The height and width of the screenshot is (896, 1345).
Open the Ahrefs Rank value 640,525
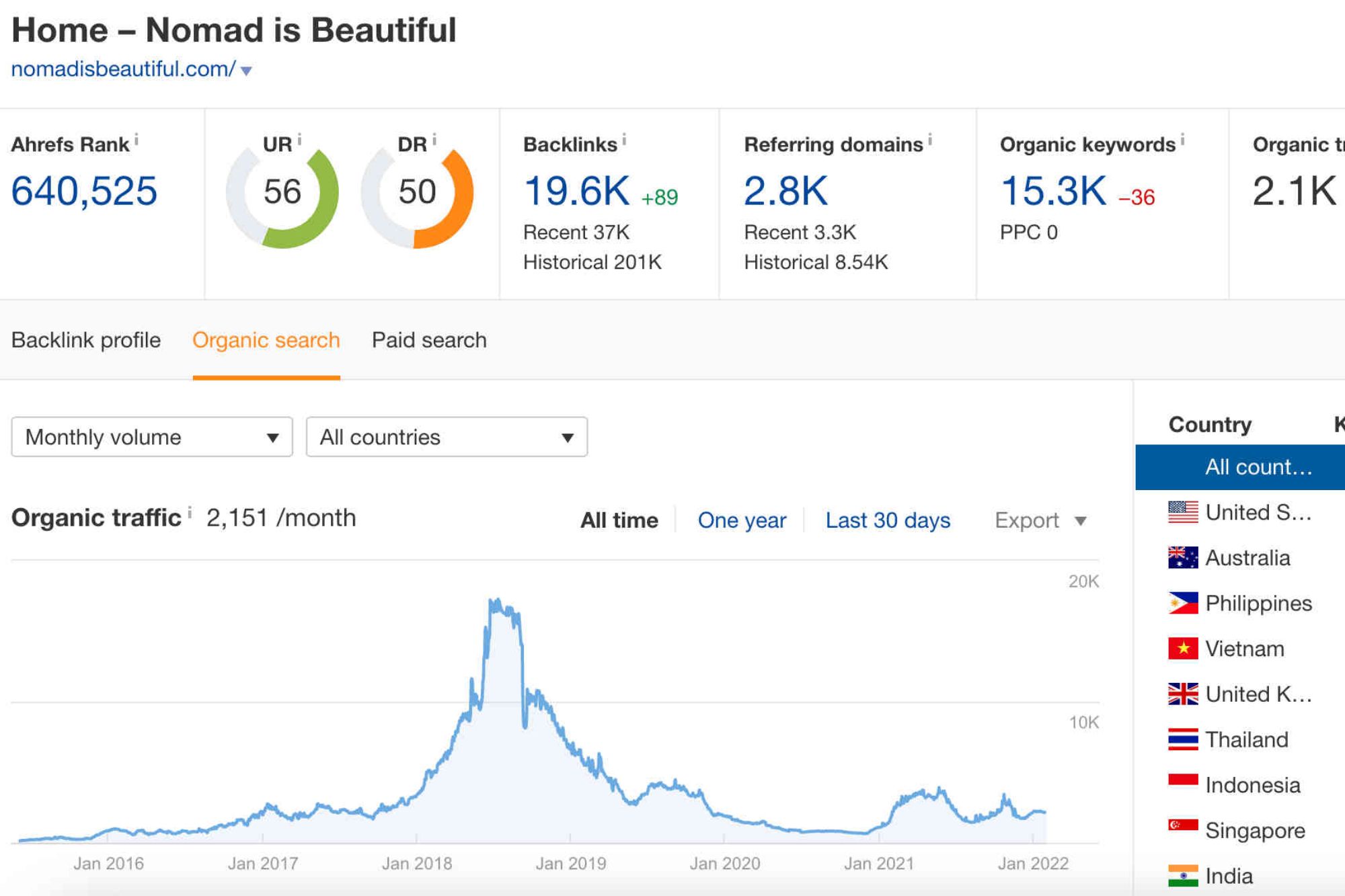click(84, 191)
